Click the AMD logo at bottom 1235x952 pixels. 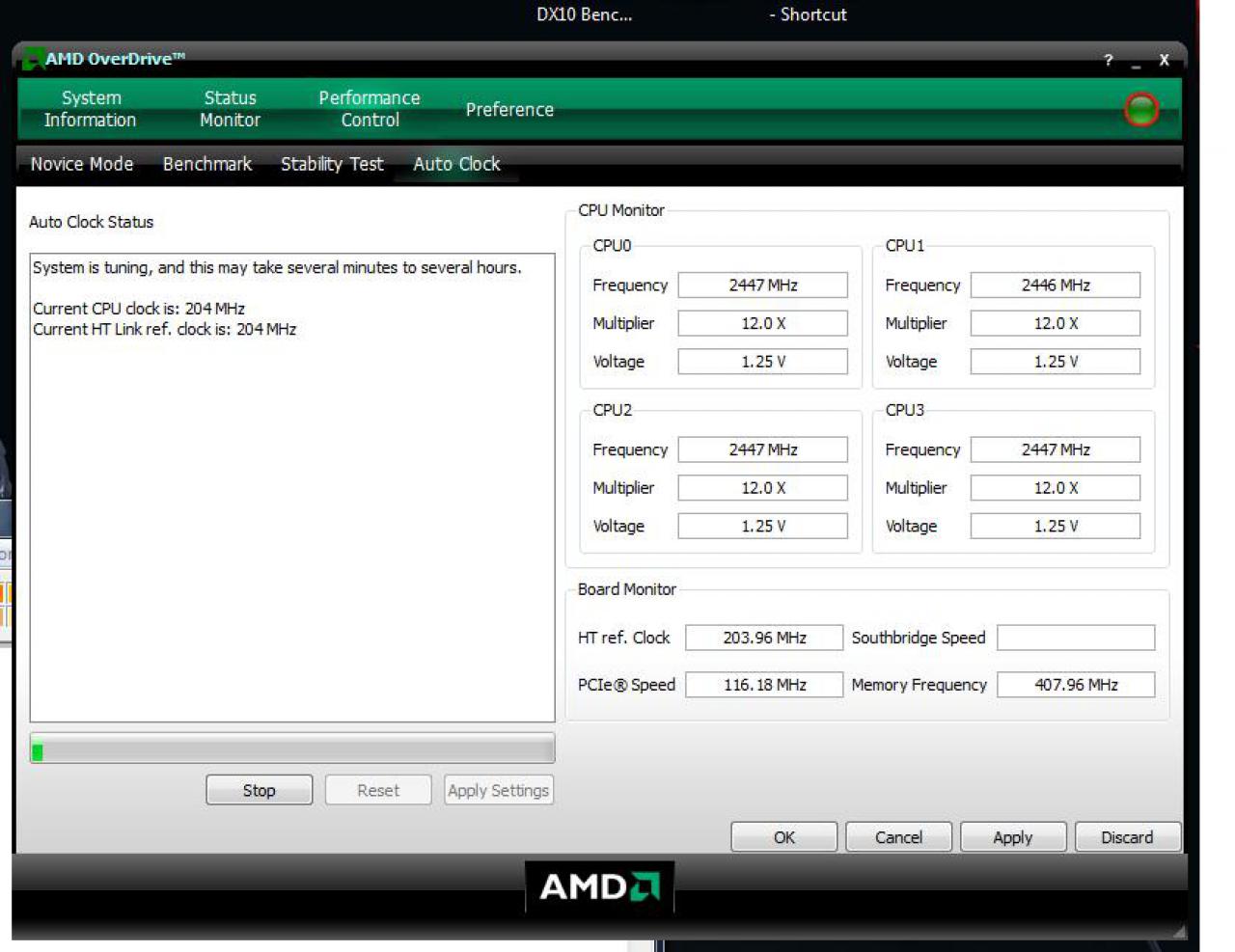tap(599, 885)
